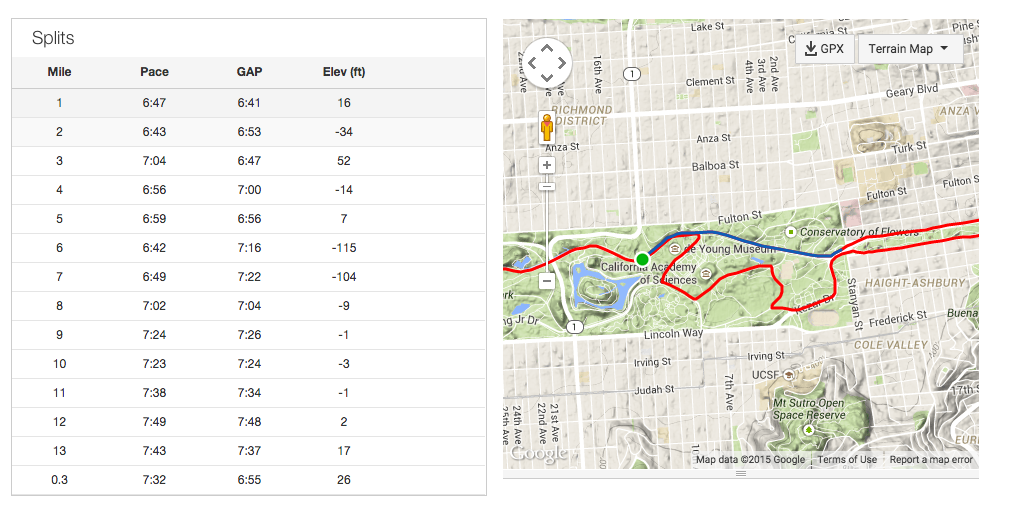This screenshot has height=515, width=1011.
Task: Expand the Terrain Map dropdown
Action: coord(910,48)
